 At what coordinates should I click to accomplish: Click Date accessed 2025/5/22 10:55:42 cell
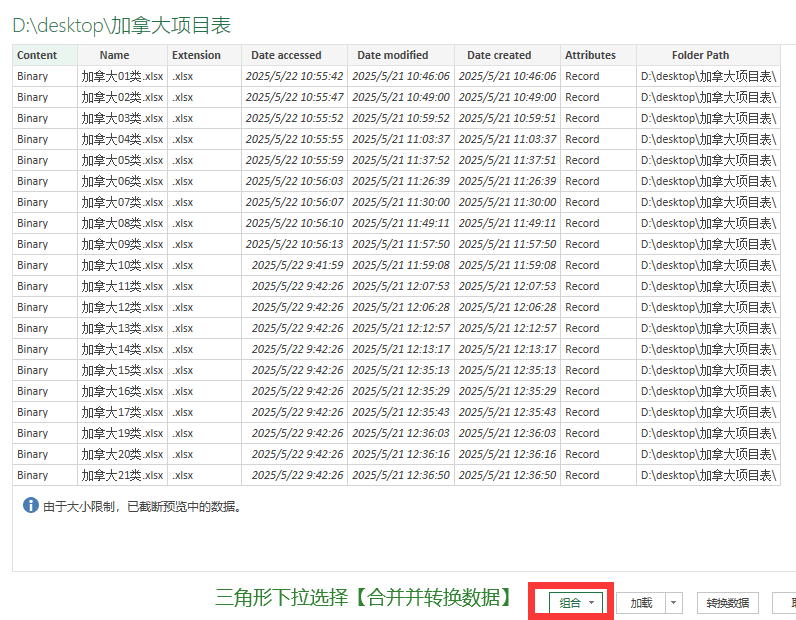tap(294, 76)
